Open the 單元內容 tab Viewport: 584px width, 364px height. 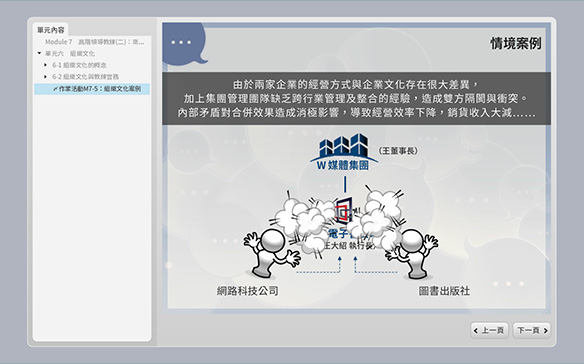[x=51, y=30]
